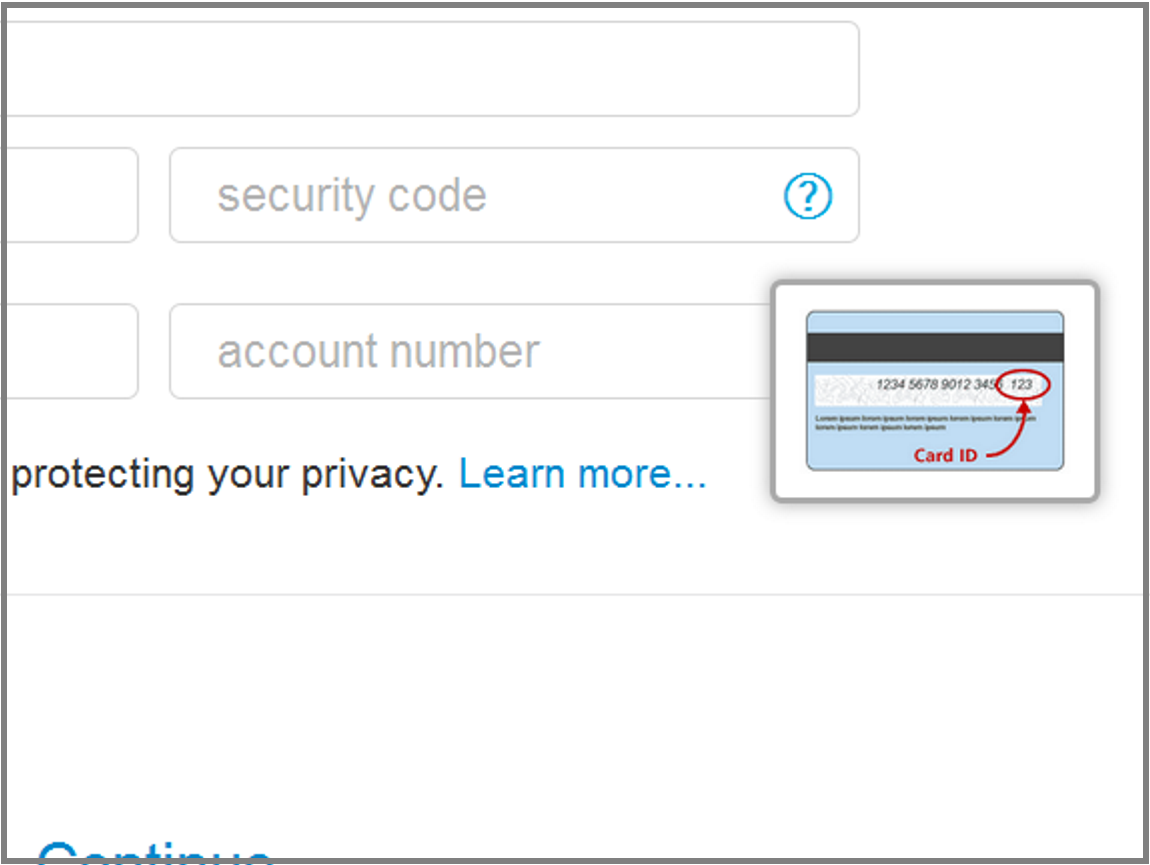
Task: Open the Learn more privacy link
Action: click(583, 473)
